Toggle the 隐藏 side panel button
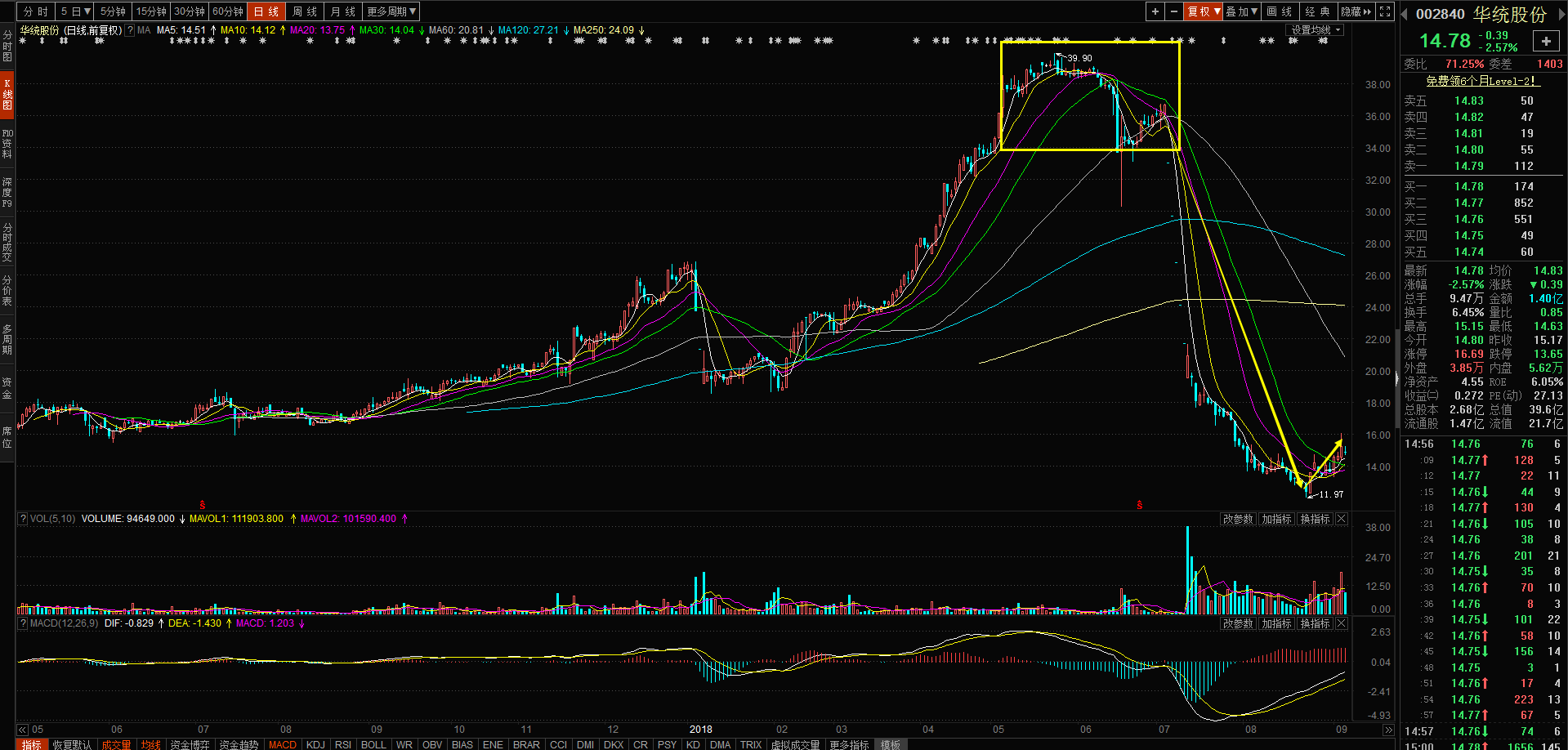Viewport: 1568px width, 750px height. pos(1356,11)
